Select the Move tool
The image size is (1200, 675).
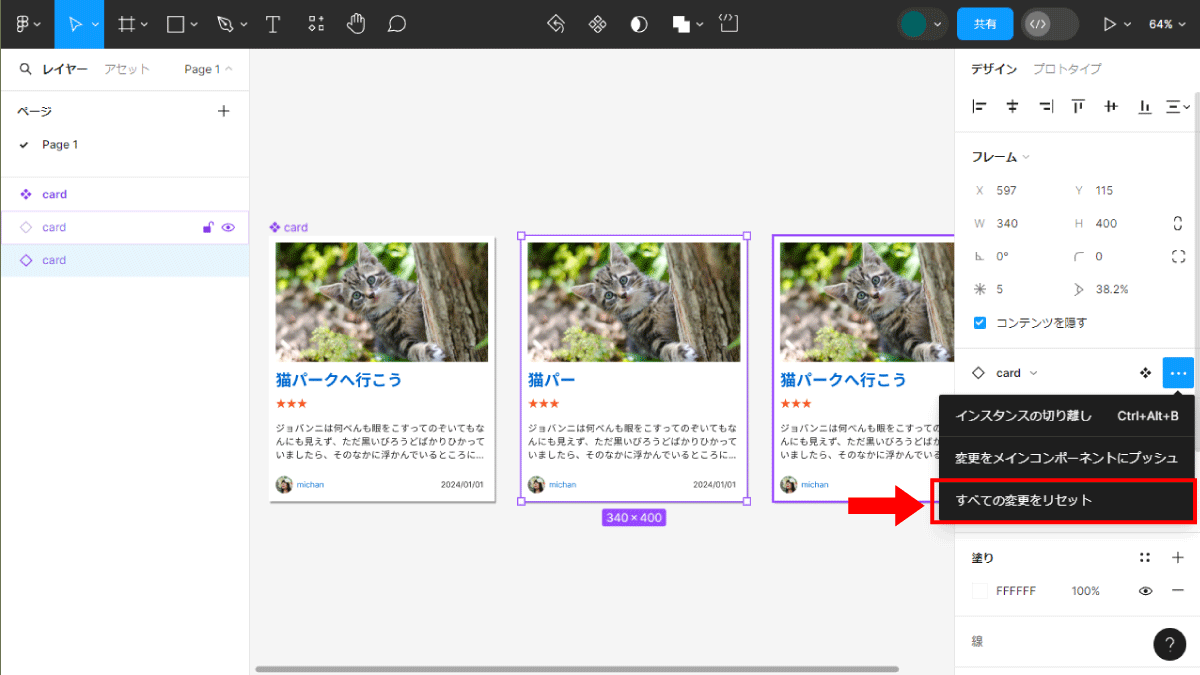(73, 24)
